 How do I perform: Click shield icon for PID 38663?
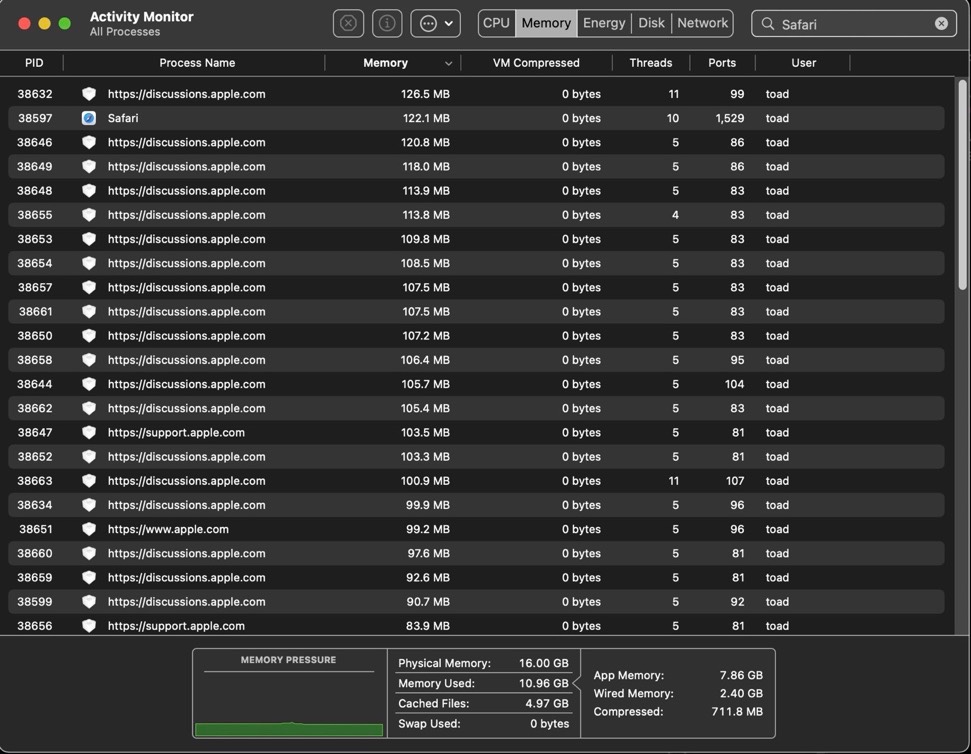point(89,480)
